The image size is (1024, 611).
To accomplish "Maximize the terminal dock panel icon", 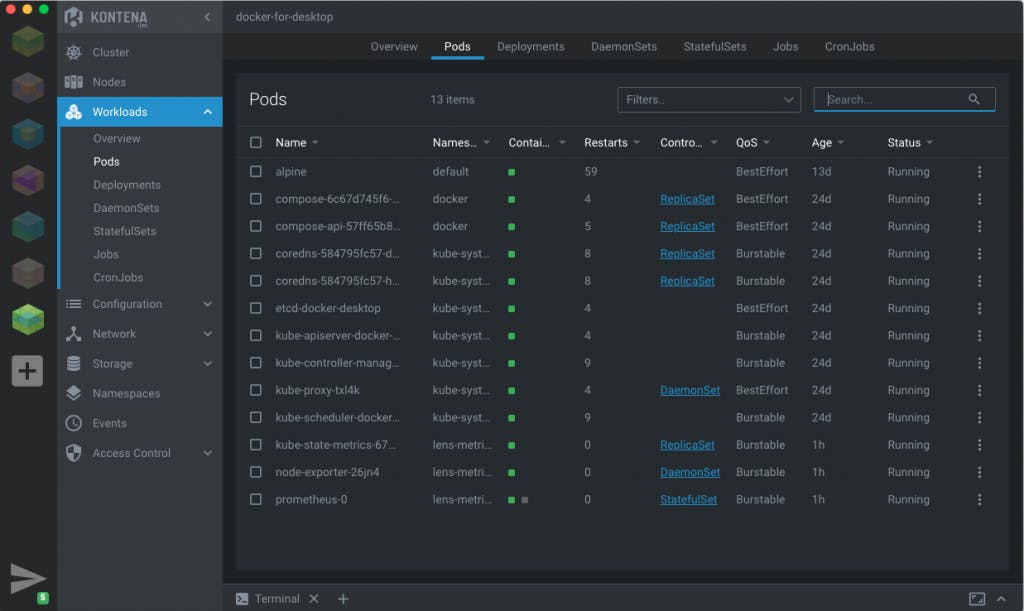I will point(977,598).
